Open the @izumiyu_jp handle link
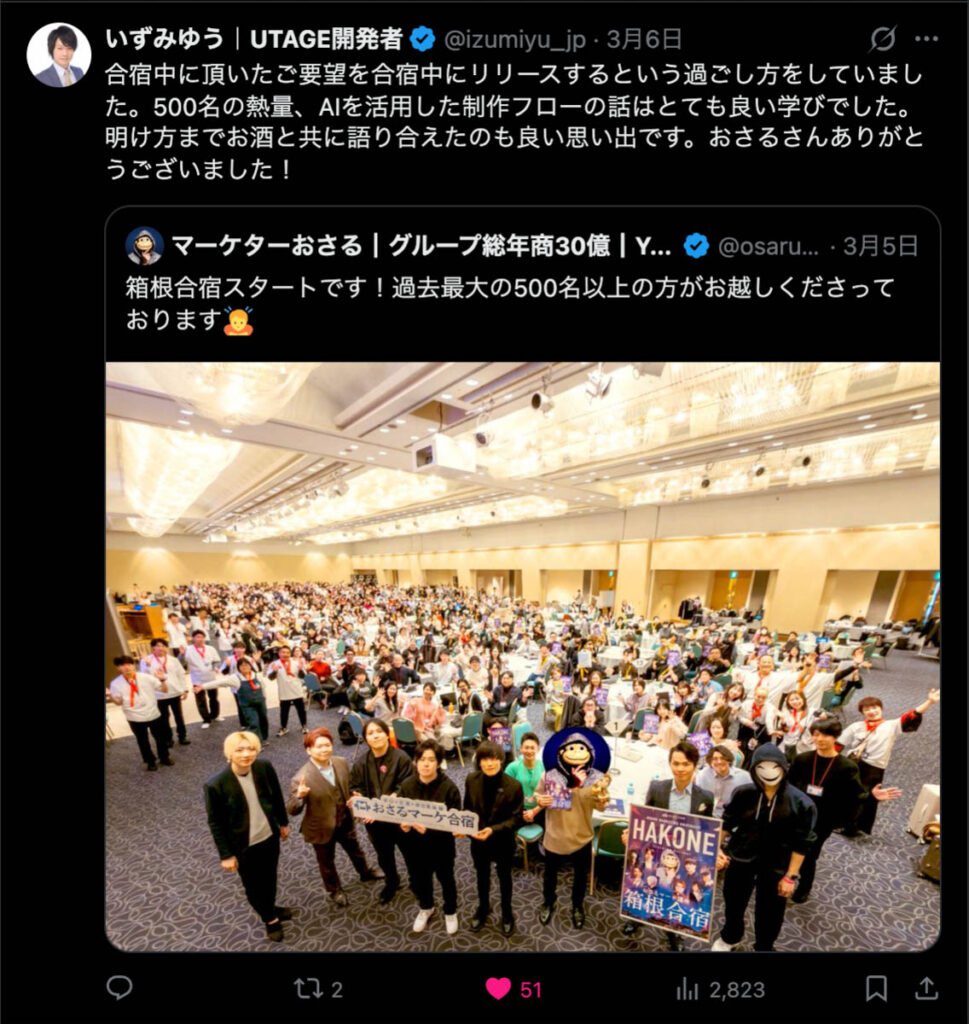The width and height of the screenshot is (969, 1024). 515,40
